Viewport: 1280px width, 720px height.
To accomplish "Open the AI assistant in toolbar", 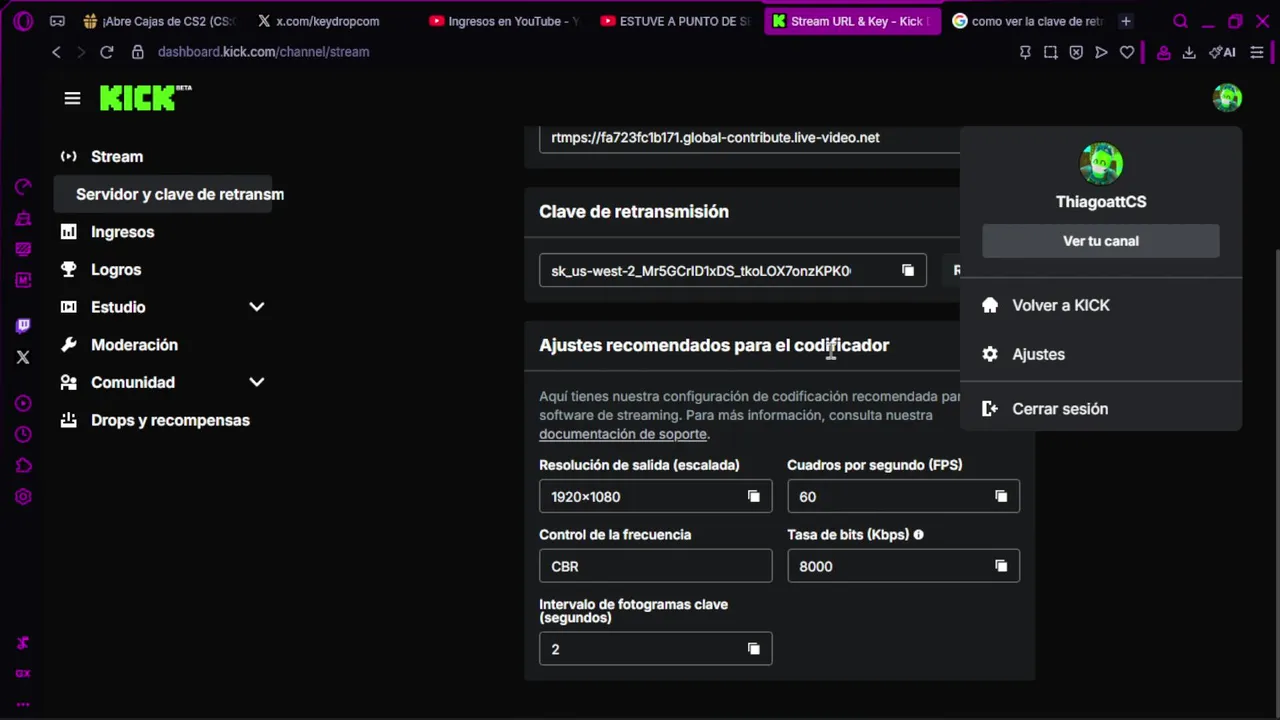I will (1222, 52).
